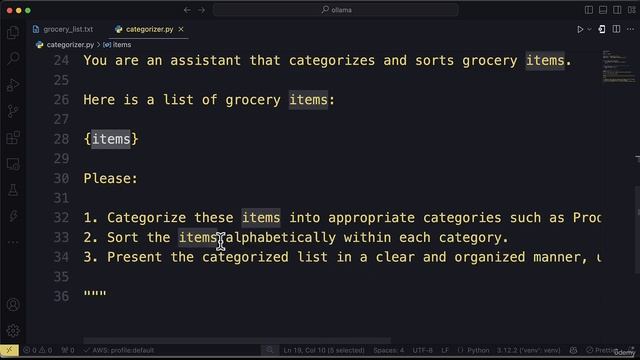Run the Python file
The width and height of the screenshot is (640, 360).
pos(580,29)
